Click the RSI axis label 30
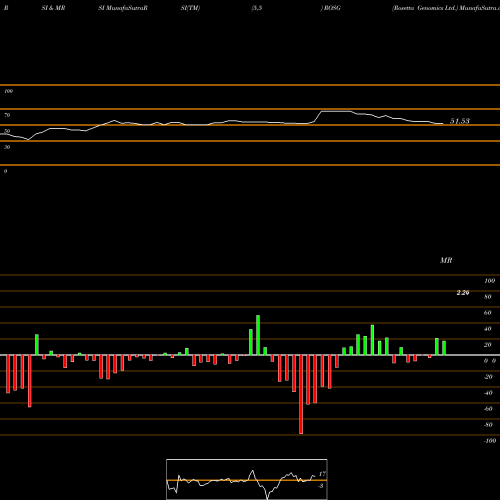The image size is (500, 500). click(x=7, y=147)
